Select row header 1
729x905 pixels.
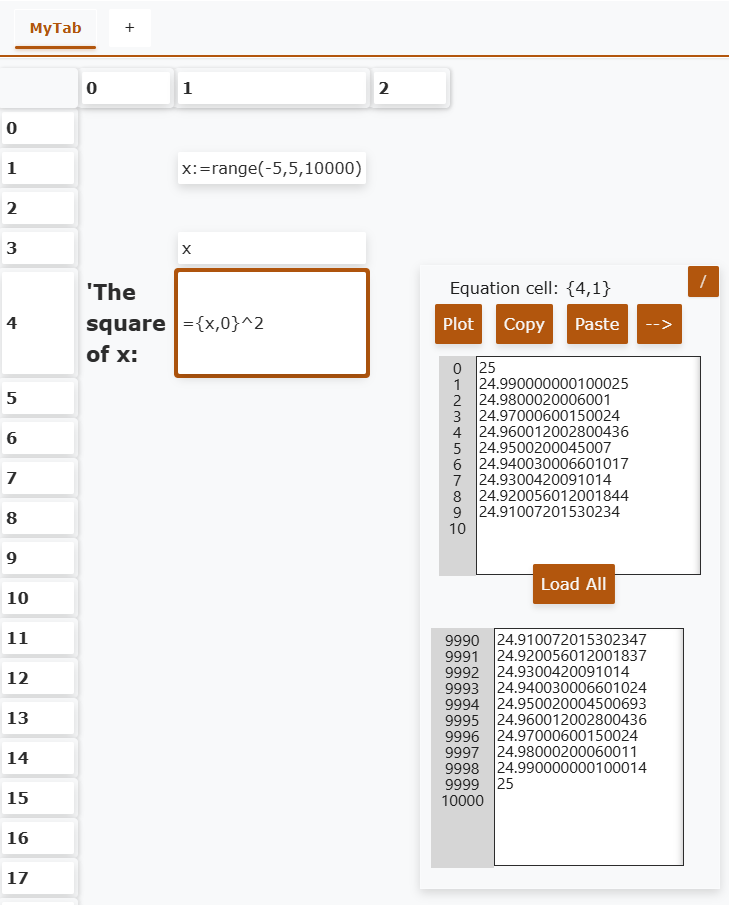point(38,168)
